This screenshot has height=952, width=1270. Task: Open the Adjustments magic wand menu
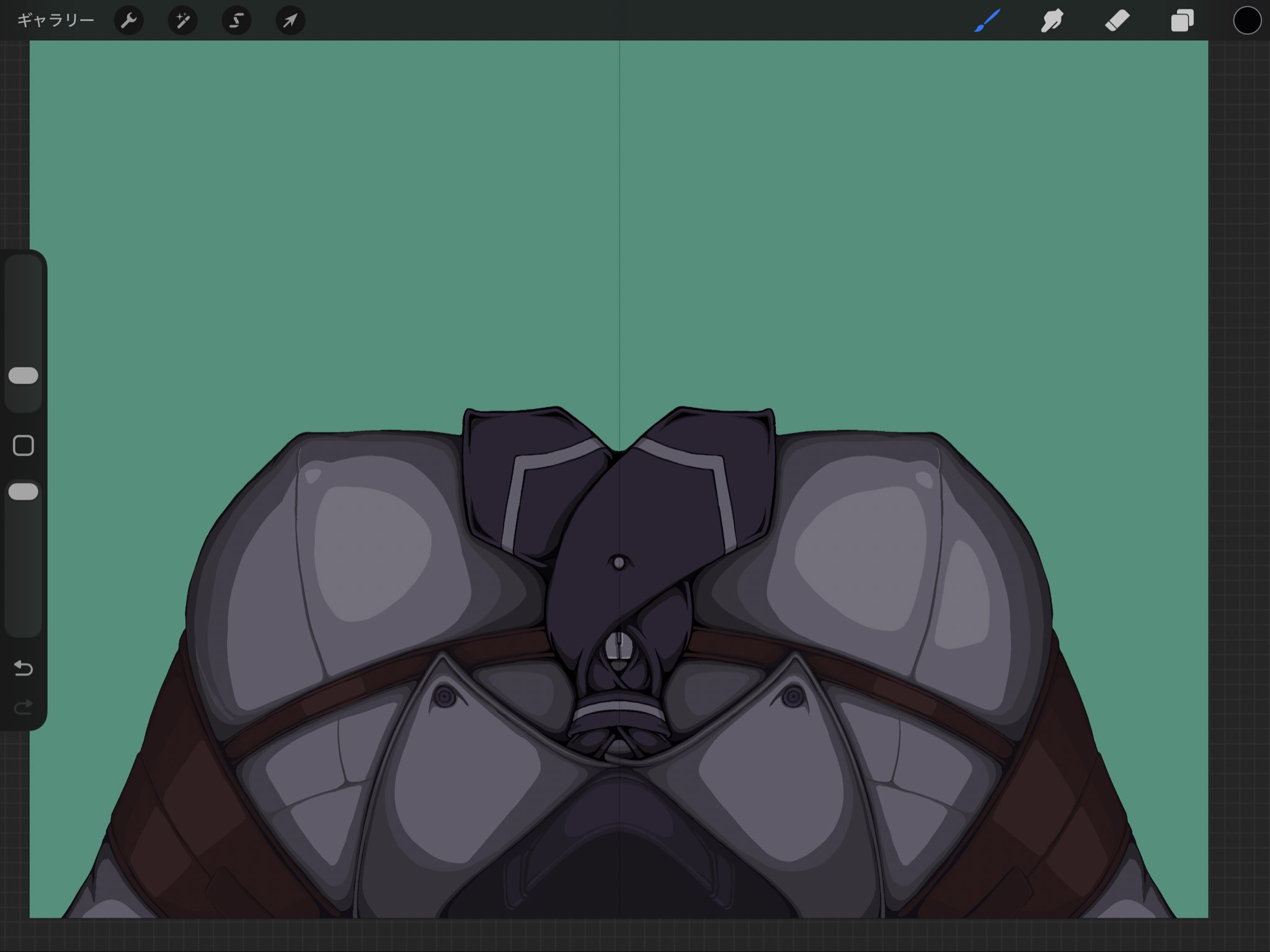tap(182, 21)
